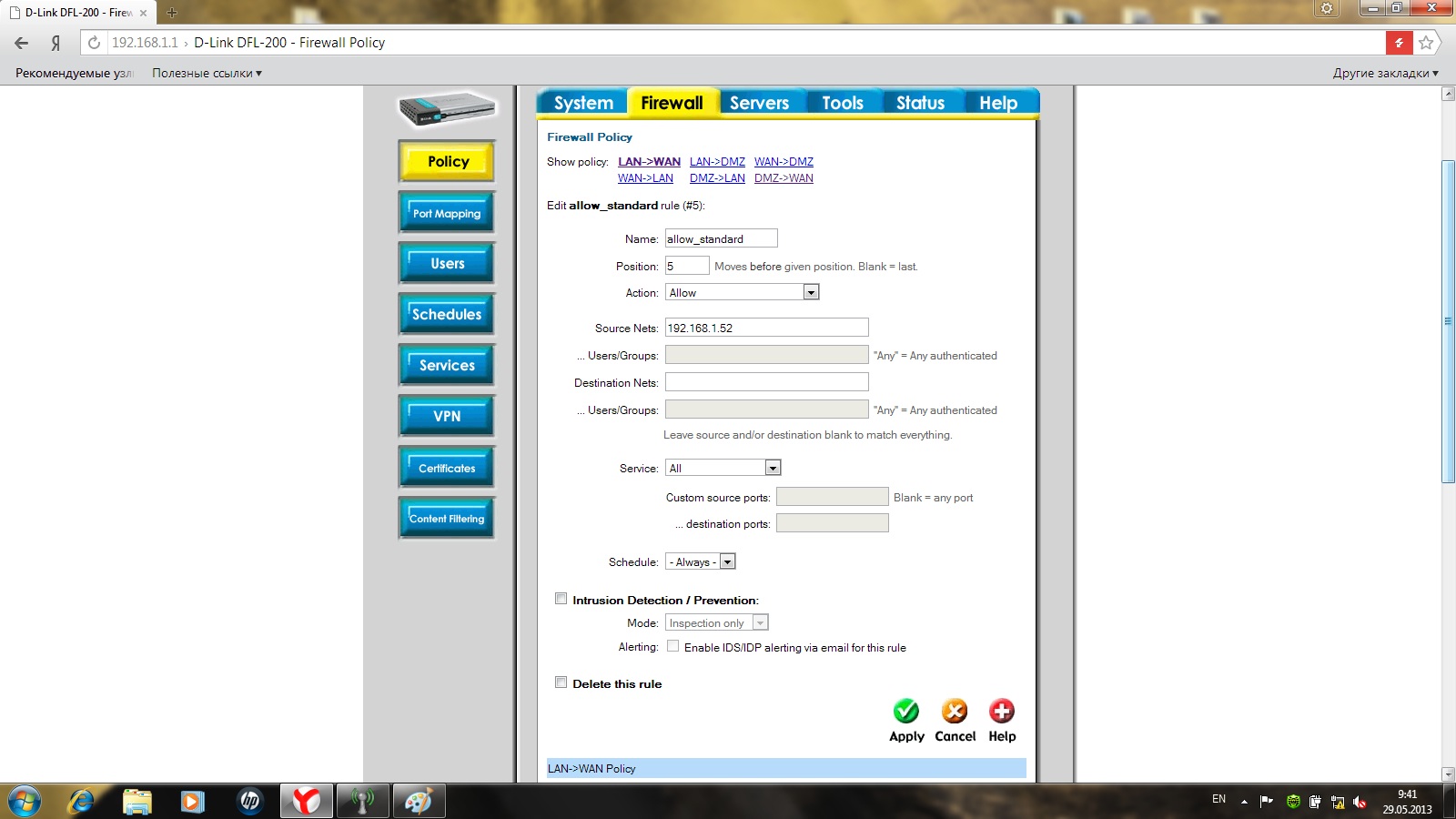Viewport: 1456px width, 819px height.
Task: Click the Action Center flag icon
Action: 1266,802
